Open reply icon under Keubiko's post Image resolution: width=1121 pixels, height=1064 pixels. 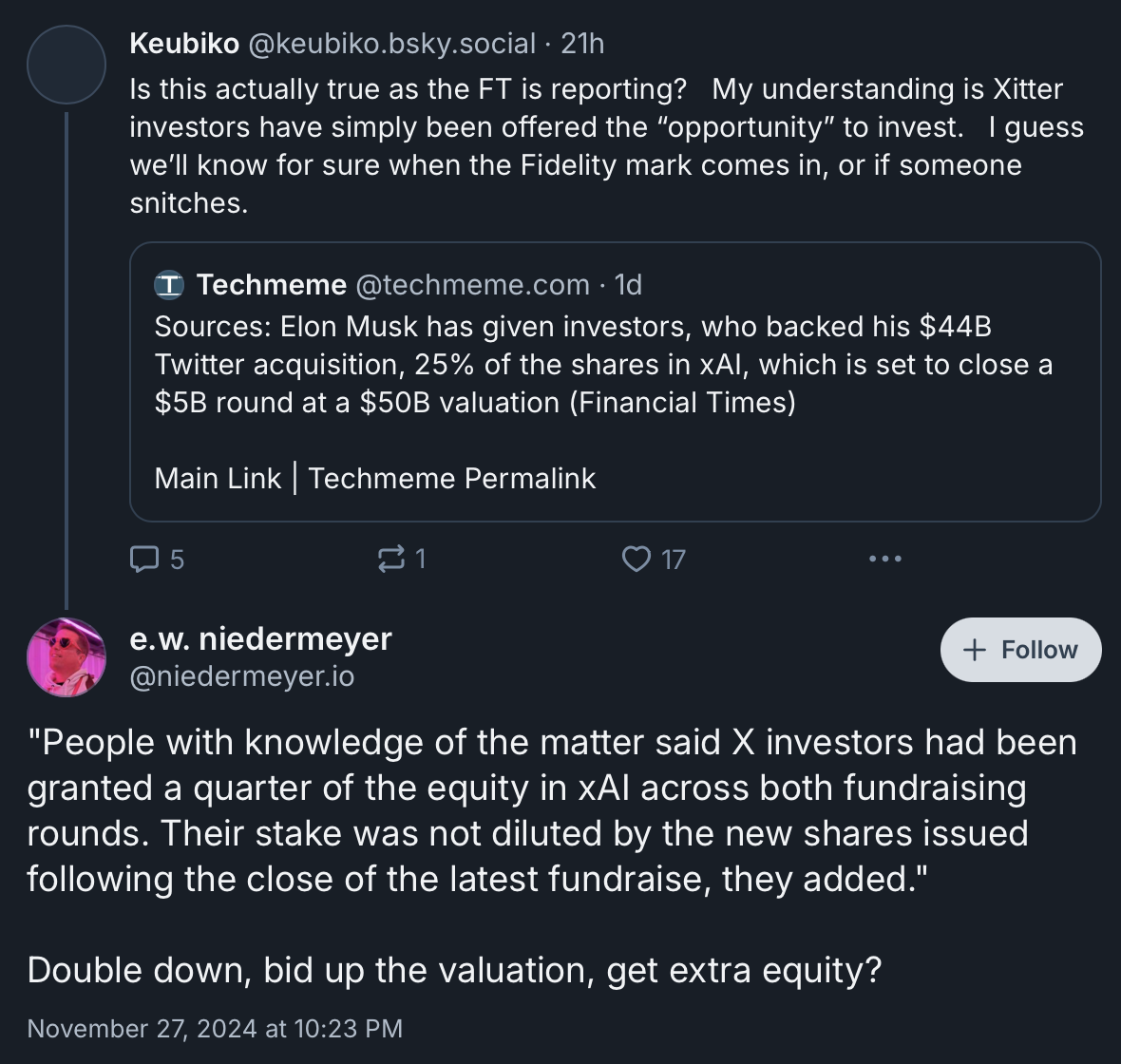(144, 560)
